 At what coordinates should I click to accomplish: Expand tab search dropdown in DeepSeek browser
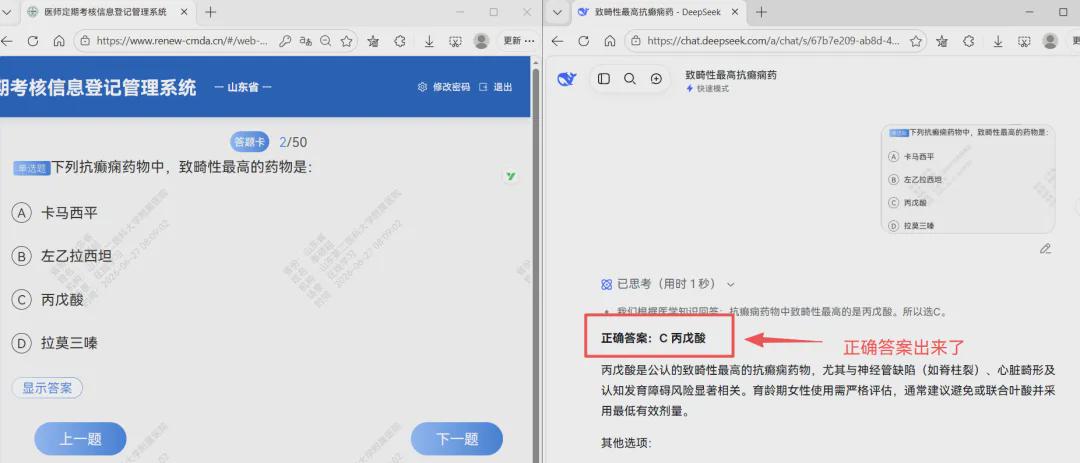(558, 12)
